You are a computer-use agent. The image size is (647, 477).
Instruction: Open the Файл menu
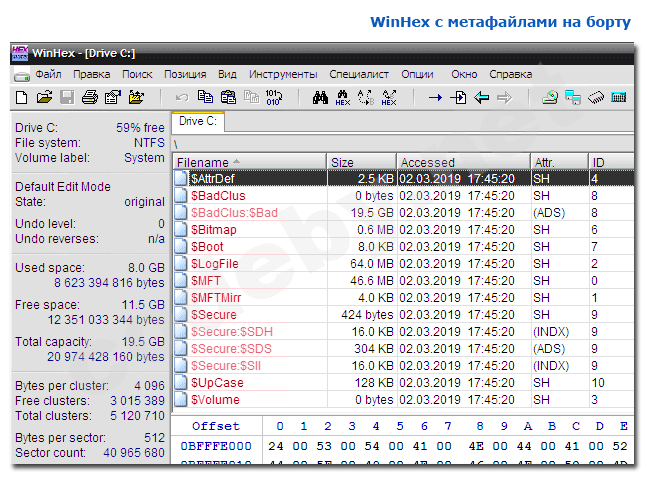tap(47, 74)
